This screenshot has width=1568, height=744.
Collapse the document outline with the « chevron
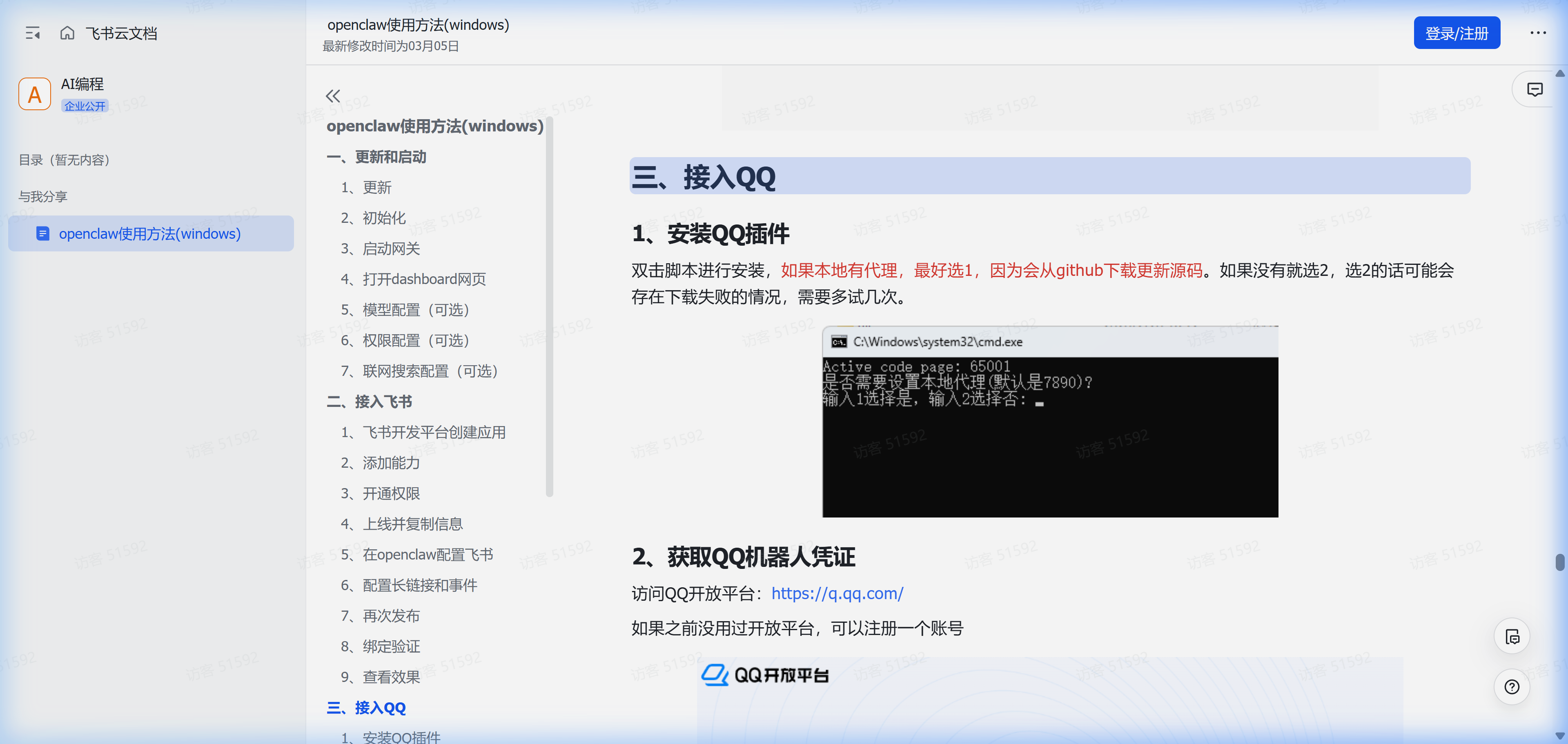coord(332,95)
